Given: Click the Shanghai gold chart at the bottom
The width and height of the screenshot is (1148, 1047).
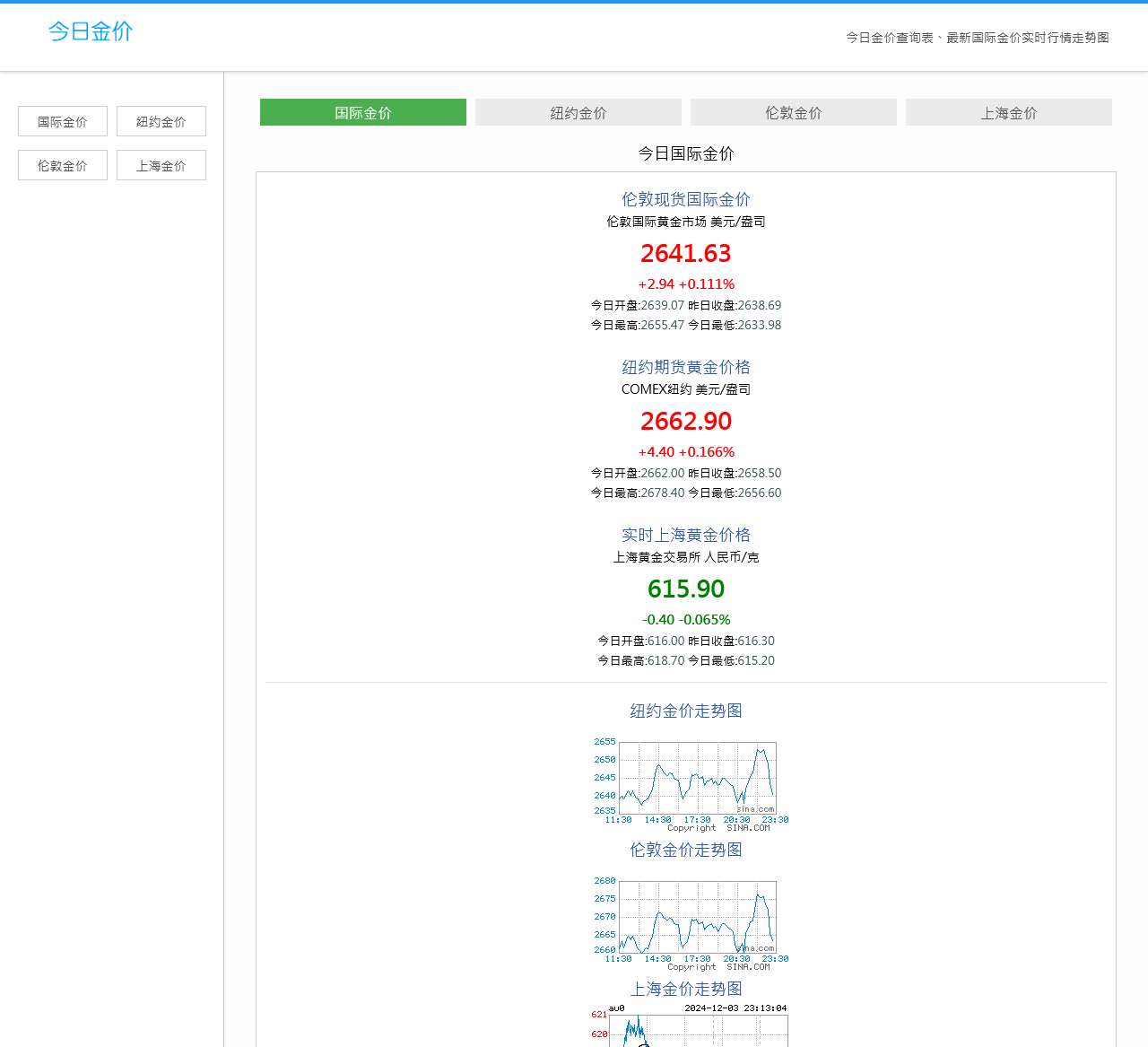Looking at the screenshot, I should click(x=691, y=1027).
